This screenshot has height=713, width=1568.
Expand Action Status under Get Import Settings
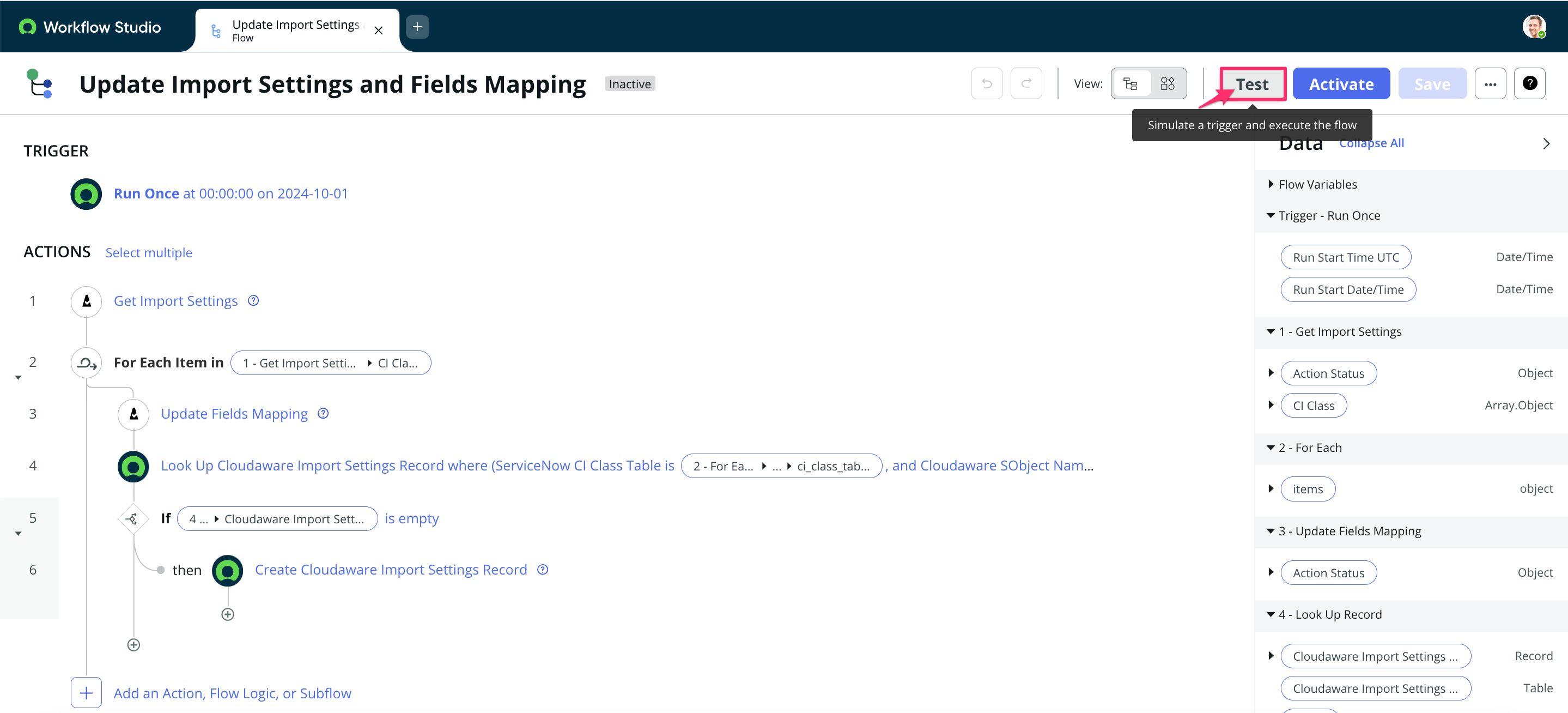[1271, 373]
